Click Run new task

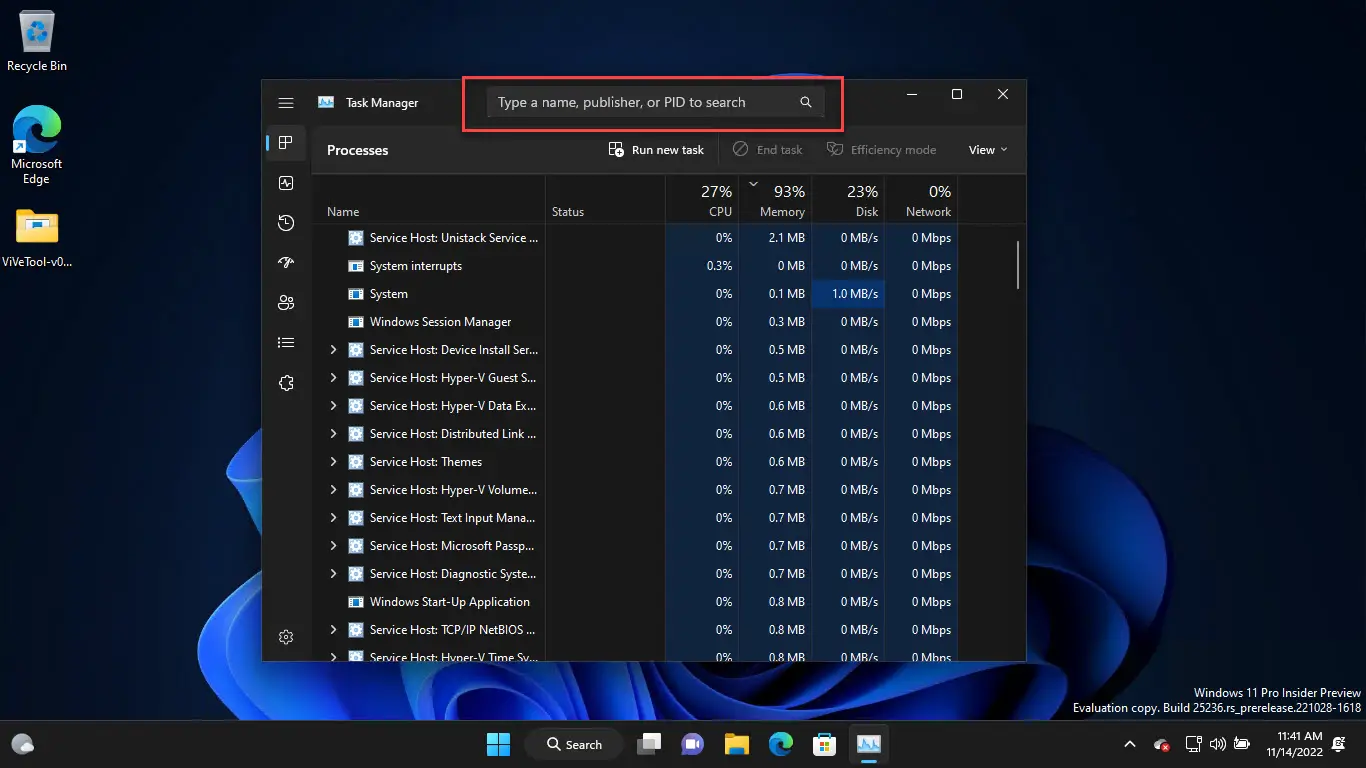click(656, 150)
